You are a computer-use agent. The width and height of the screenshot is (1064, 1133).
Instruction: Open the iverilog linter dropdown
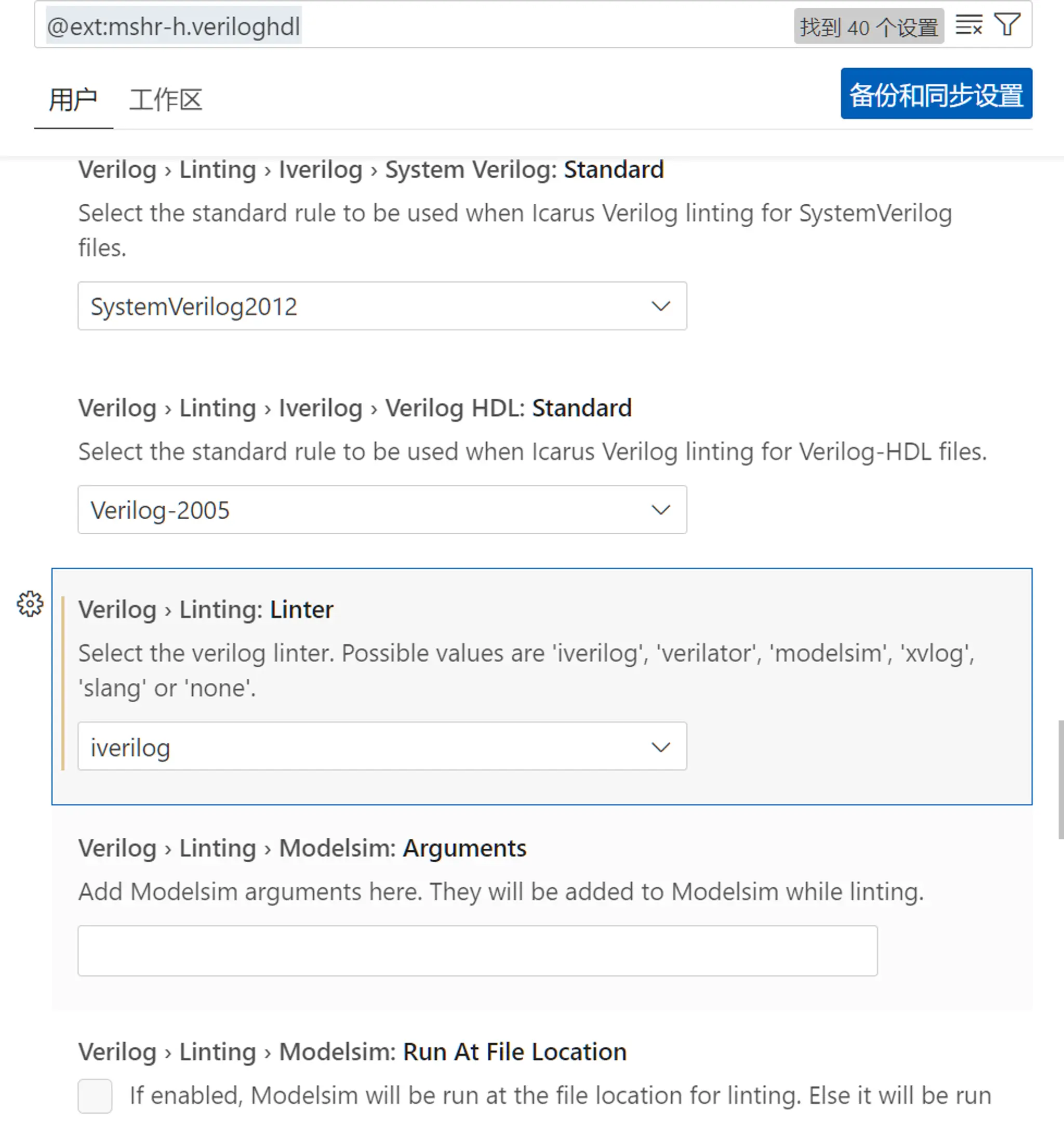pyautogui.click(x=382, y=747)
